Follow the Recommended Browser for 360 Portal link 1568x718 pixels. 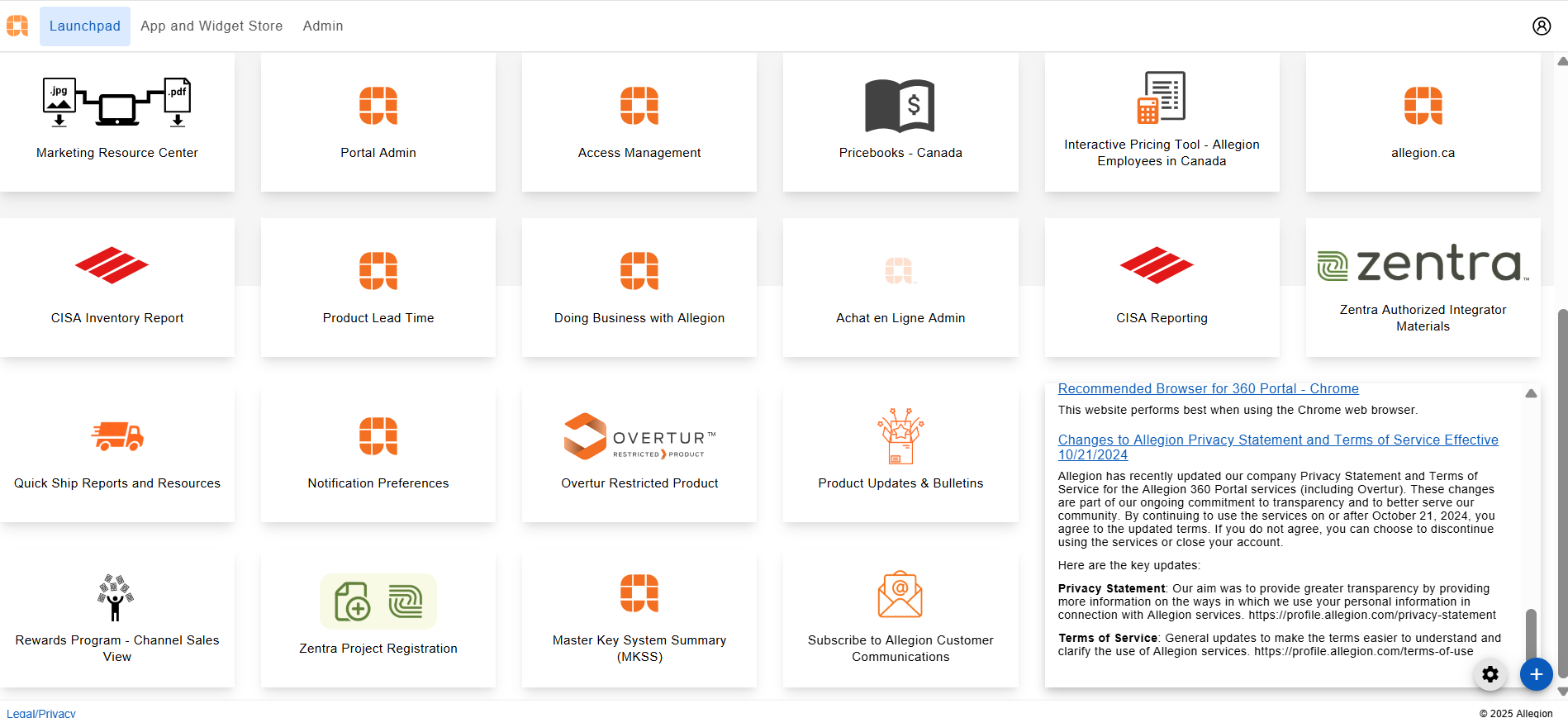[1208, 388]
